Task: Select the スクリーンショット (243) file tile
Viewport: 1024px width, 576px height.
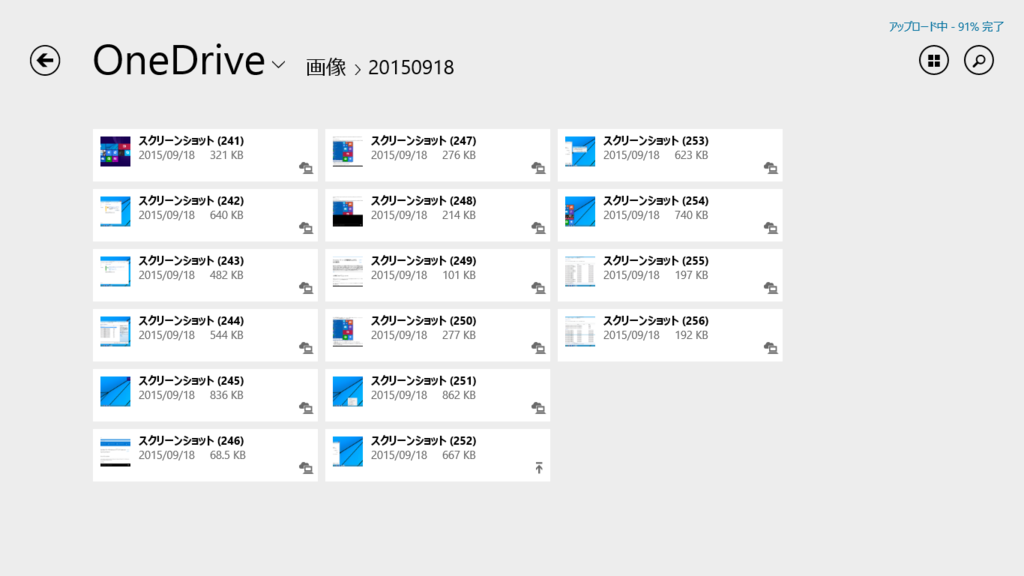Action: [x=205, y=274]
